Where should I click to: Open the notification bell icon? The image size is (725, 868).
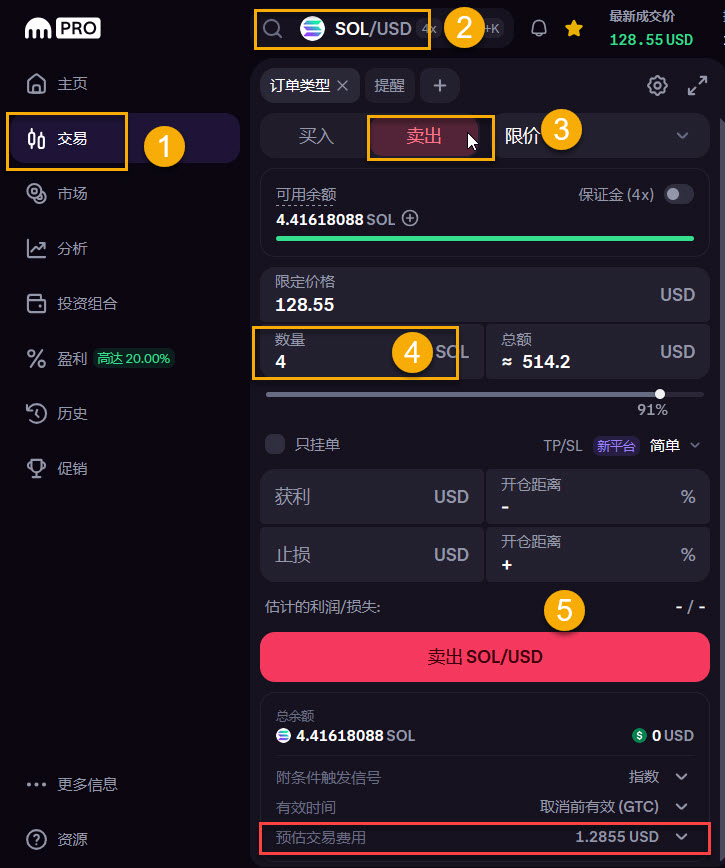[x=538, y=28]
